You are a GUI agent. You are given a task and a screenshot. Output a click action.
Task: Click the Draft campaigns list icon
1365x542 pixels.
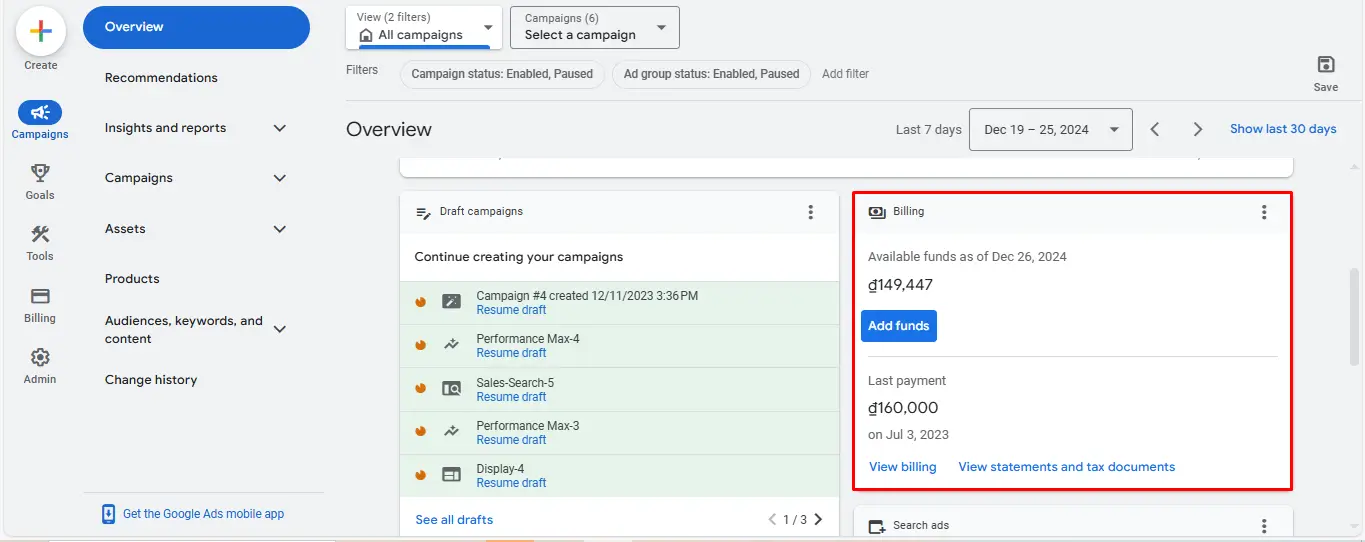[x=423, y=212]
